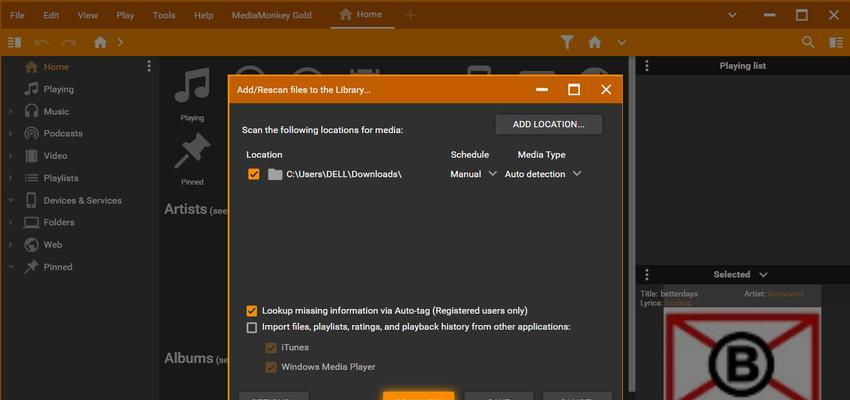Image resolution: width=850 pixels, height=400 pixels.
Task: Select the Playlists icon in the sidebar
Action: coord(31,178)
